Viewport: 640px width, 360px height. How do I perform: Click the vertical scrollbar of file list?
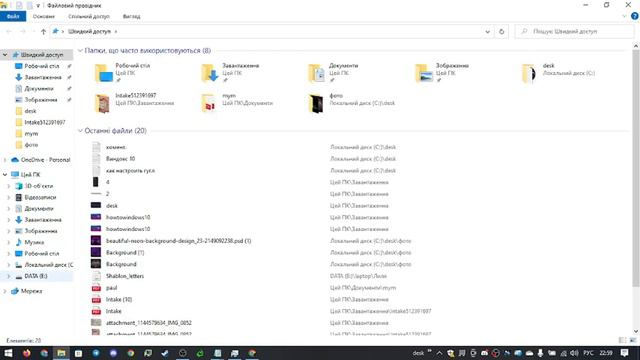coord(636,167)
